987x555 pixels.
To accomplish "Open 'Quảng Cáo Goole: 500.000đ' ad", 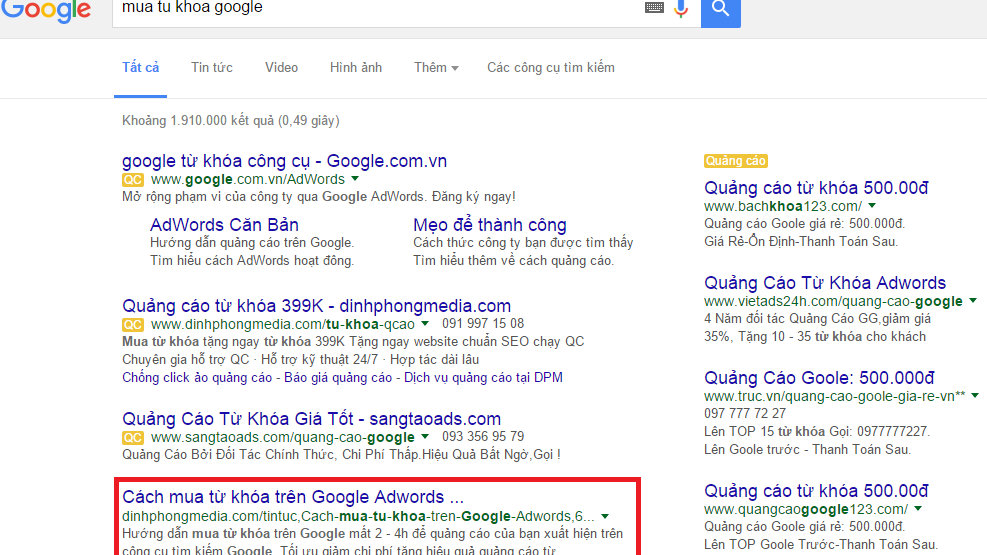I will pos(819,378).
